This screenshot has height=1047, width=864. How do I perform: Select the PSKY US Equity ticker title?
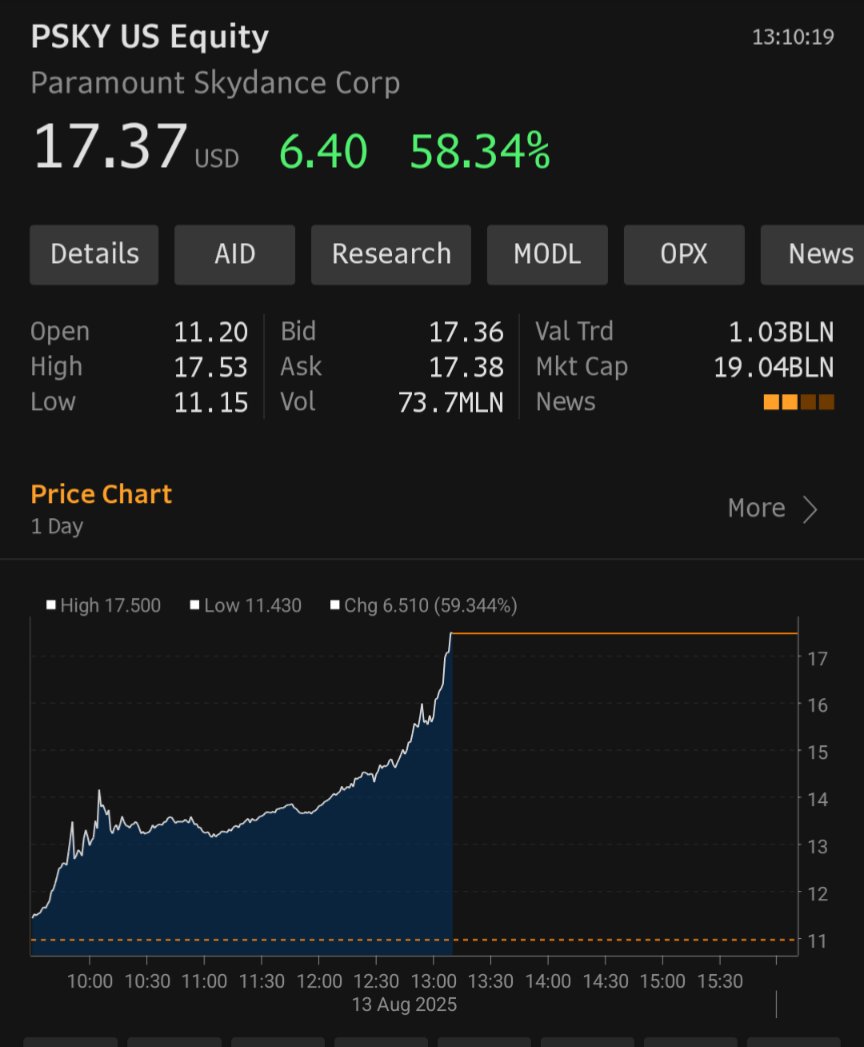[150, 37]
